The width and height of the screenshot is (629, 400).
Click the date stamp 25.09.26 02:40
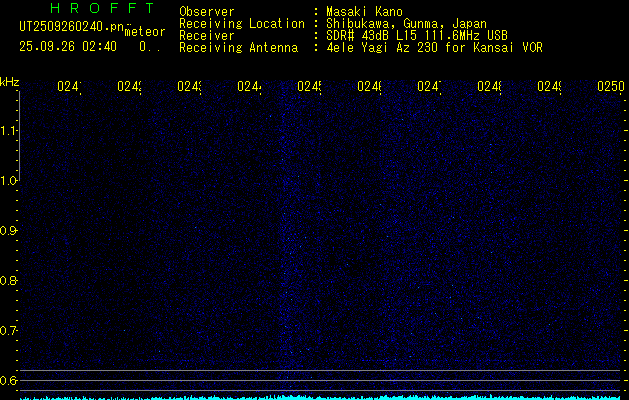click(x=68, y=47)
